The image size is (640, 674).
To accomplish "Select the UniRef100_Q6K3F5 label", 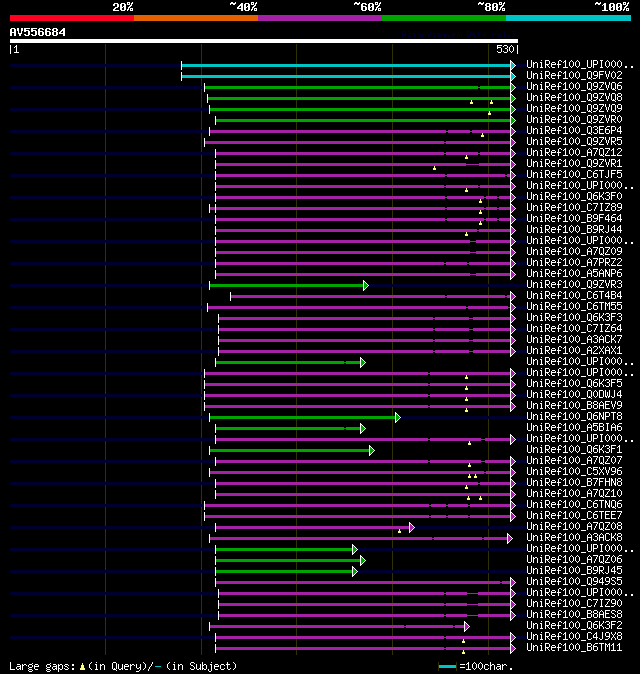I will point(574,383).
